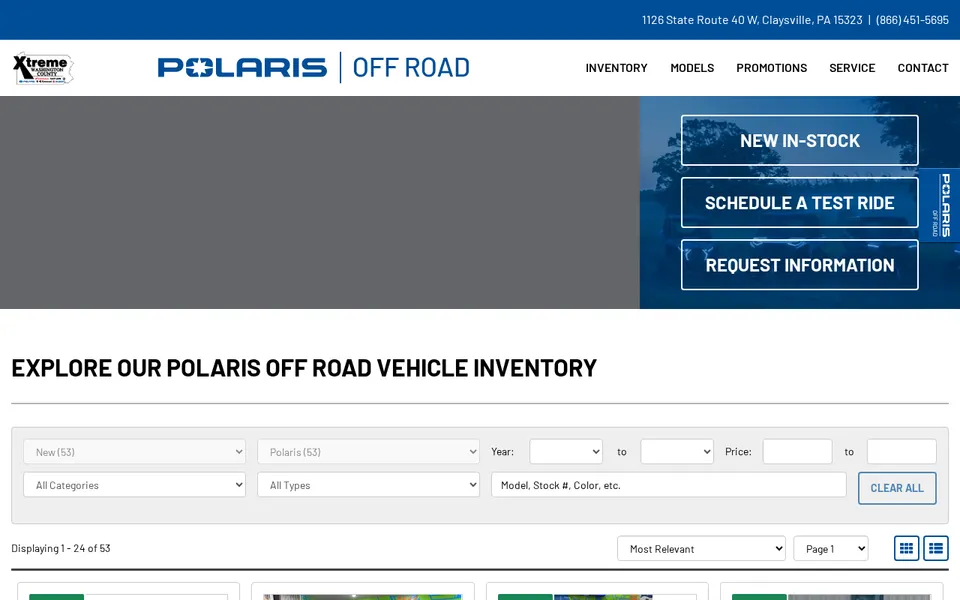Expand the New (53) condition dropdown
Viewport: 960px width, 600px height.
click(x=135, y=452)
